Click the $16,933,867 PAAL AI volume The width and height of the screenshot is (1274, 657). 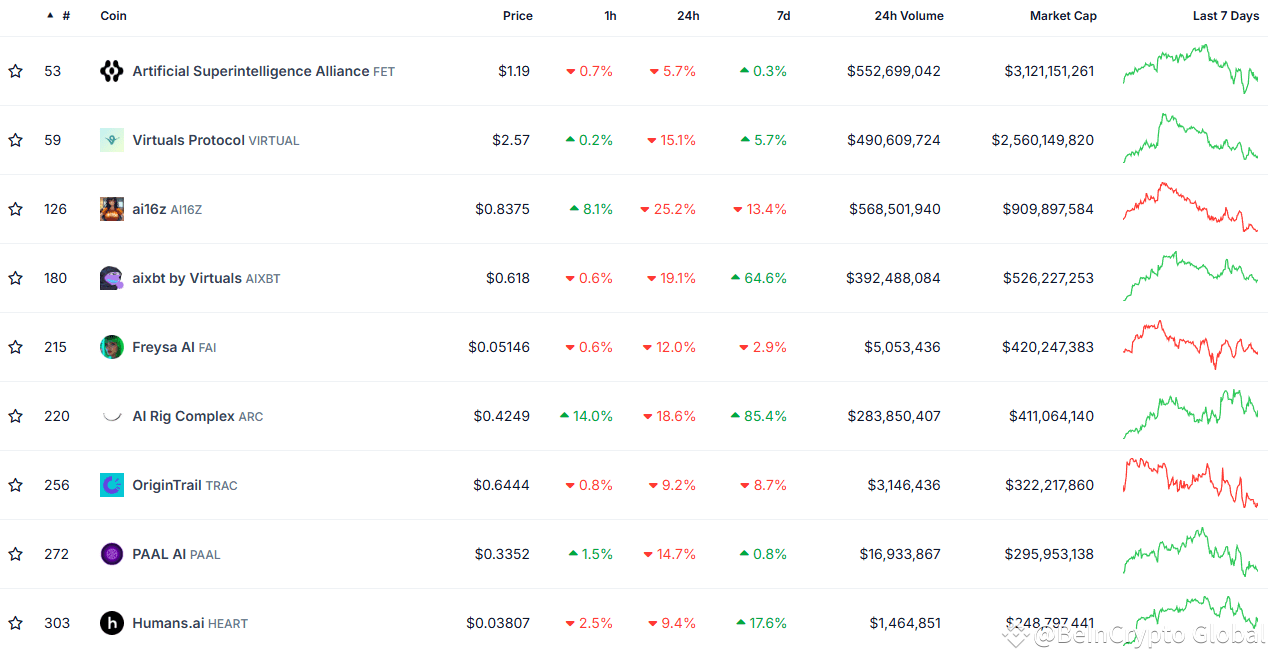click(900, 554)
